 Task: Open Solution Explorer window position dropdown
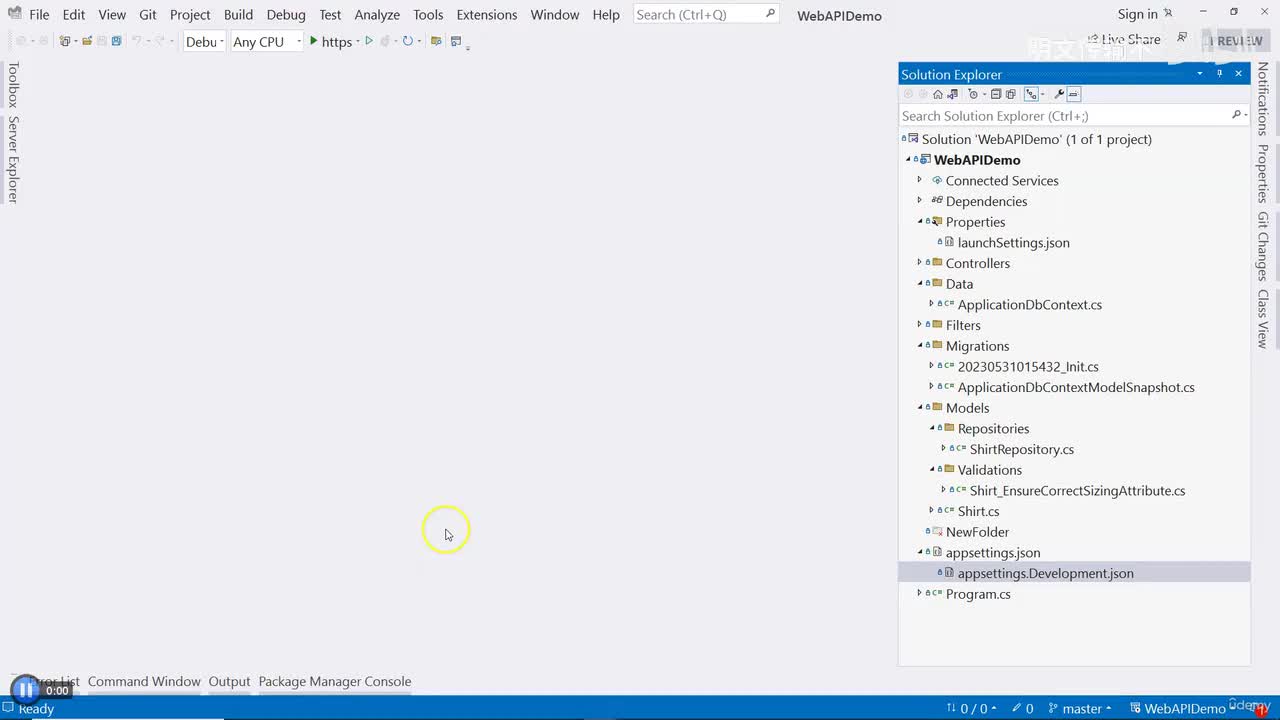(x=1200, y=74)
